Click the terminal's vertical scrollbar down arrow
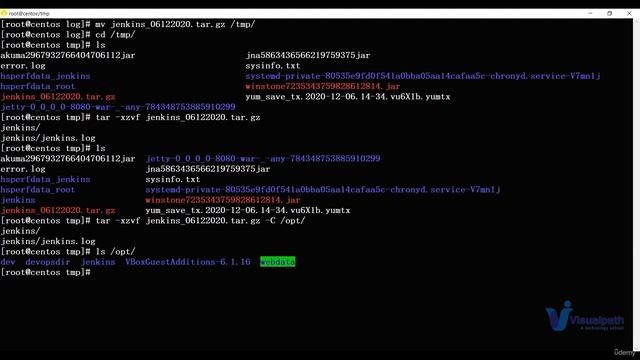Screen dimensions: 640x360 (x=636, y=348)
